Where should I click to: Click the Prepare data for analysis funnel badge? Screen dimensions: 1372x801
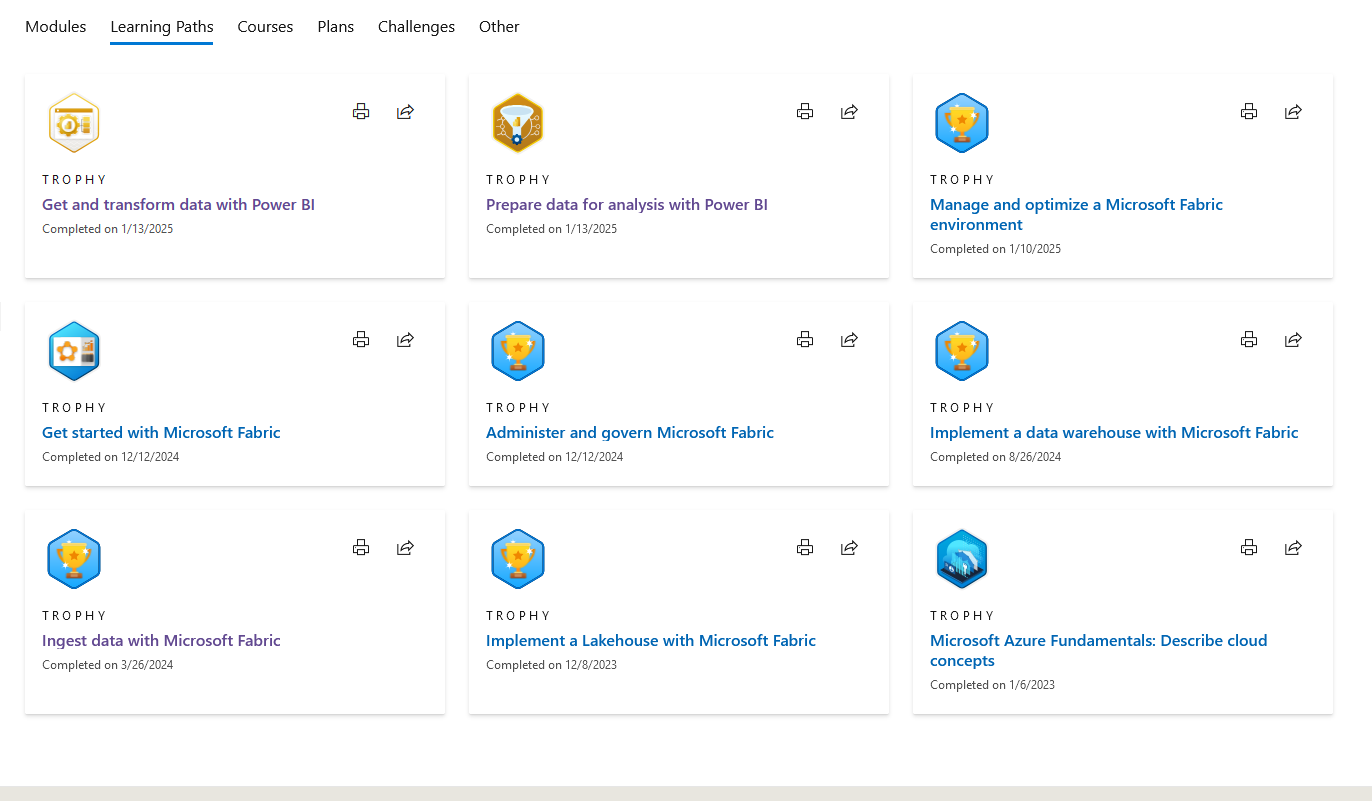tap(518, 123)
